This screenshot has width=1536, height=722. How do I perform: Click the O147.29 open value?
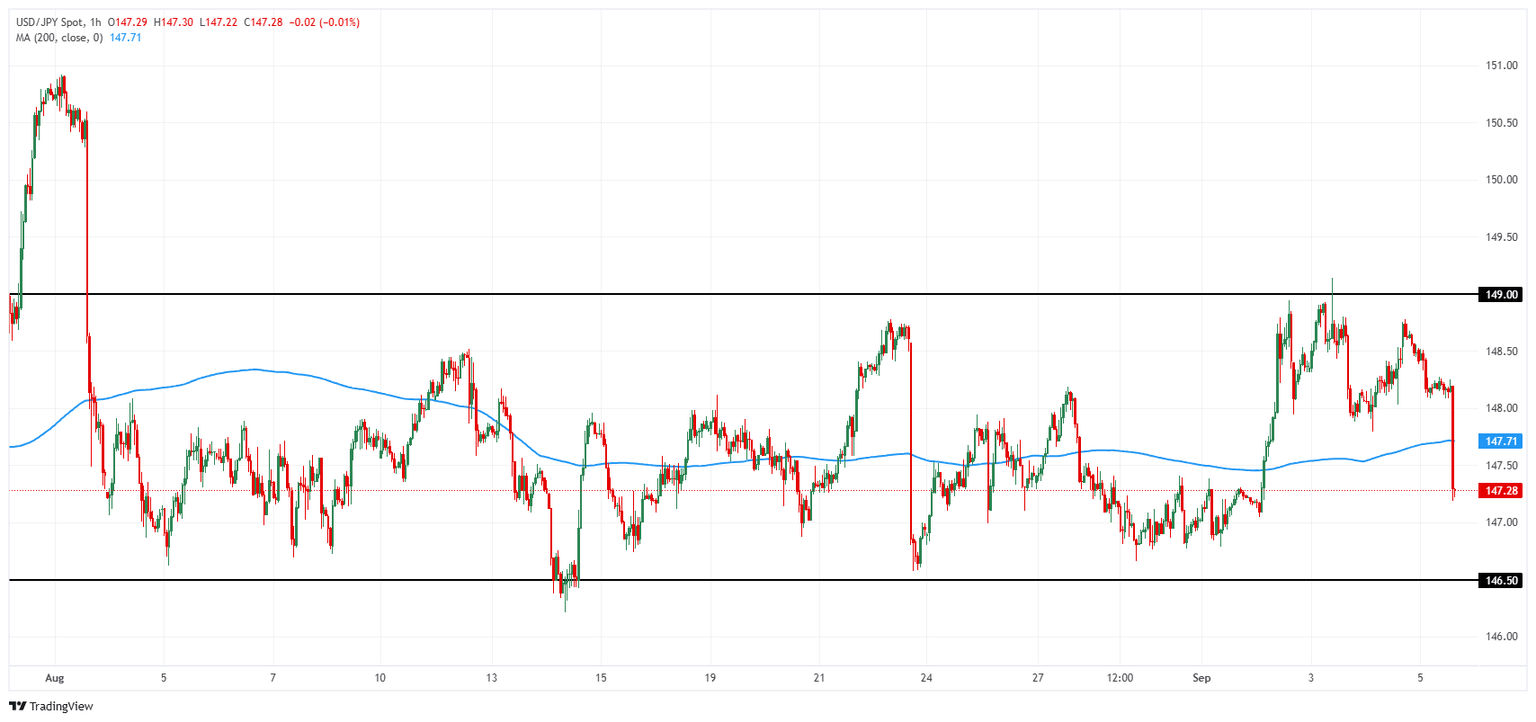click(128, 21)
